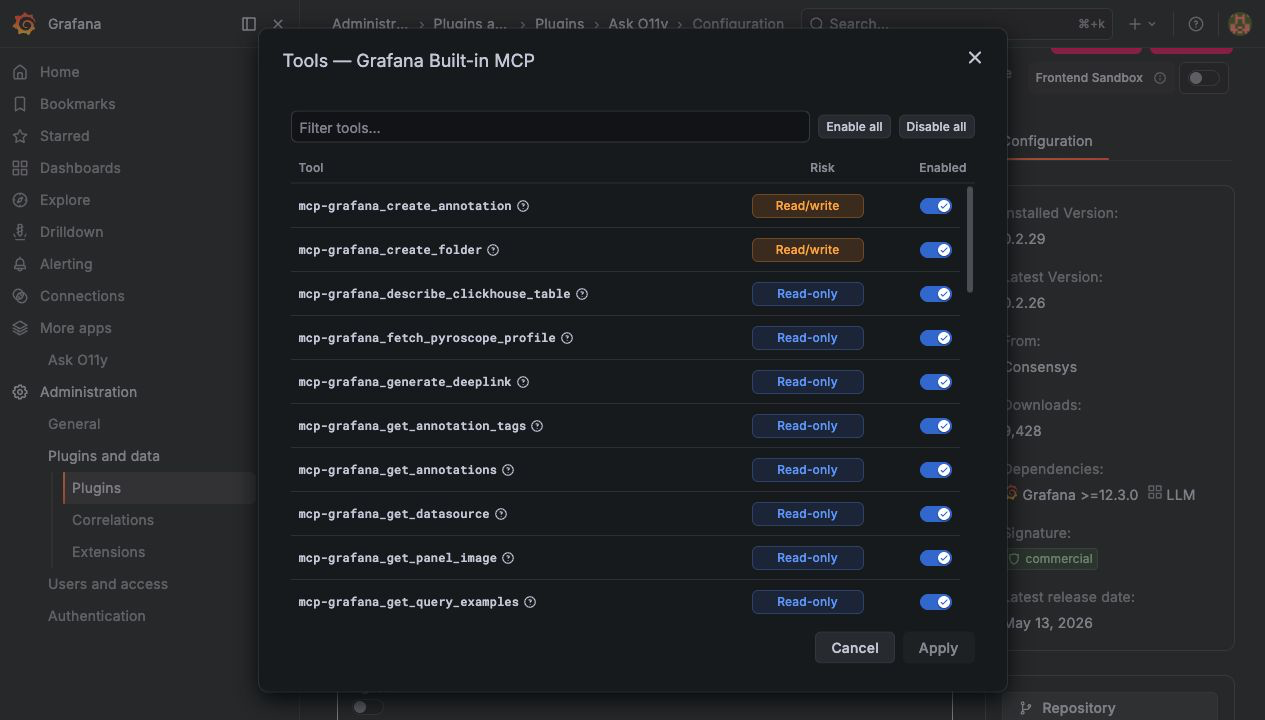Open General under Administration
The width and height of the screenshot is (1265, 720).
[74, 424]
